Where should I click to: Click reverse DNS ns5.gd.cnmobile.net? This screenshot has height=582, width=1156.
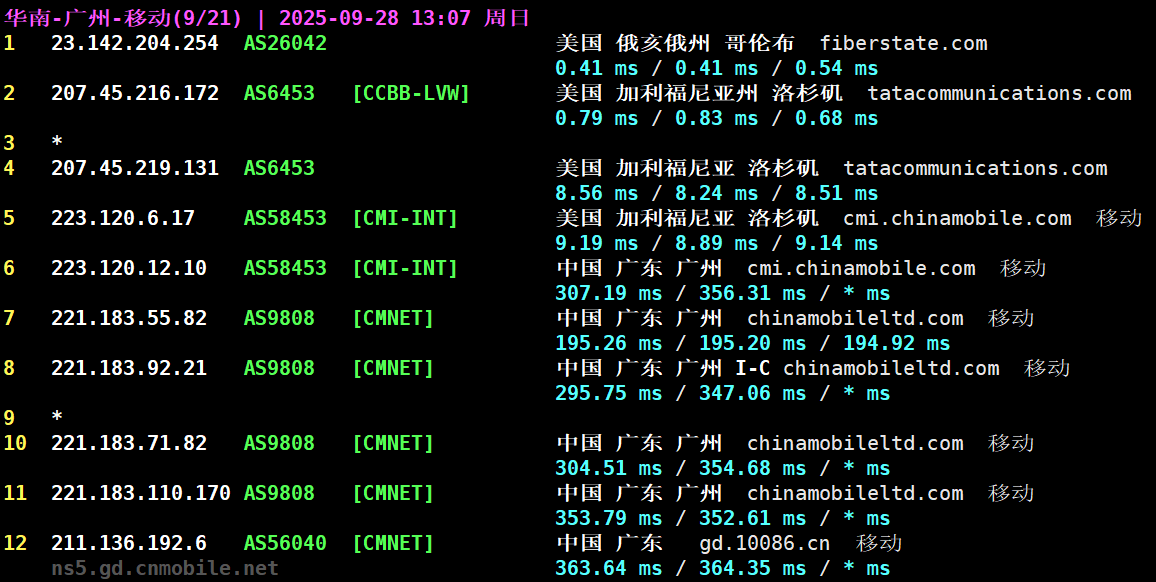pyautogui.click(x=165, y=568)
